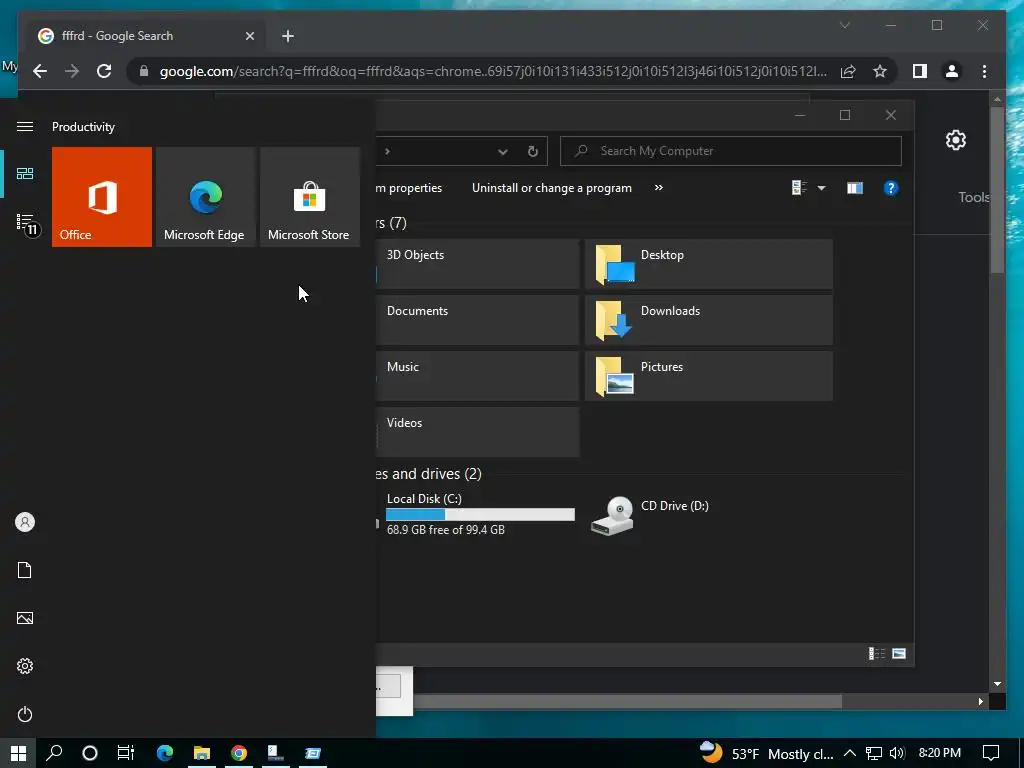
Task: Select the Desktop folder
Action: [x=709, y=264]
